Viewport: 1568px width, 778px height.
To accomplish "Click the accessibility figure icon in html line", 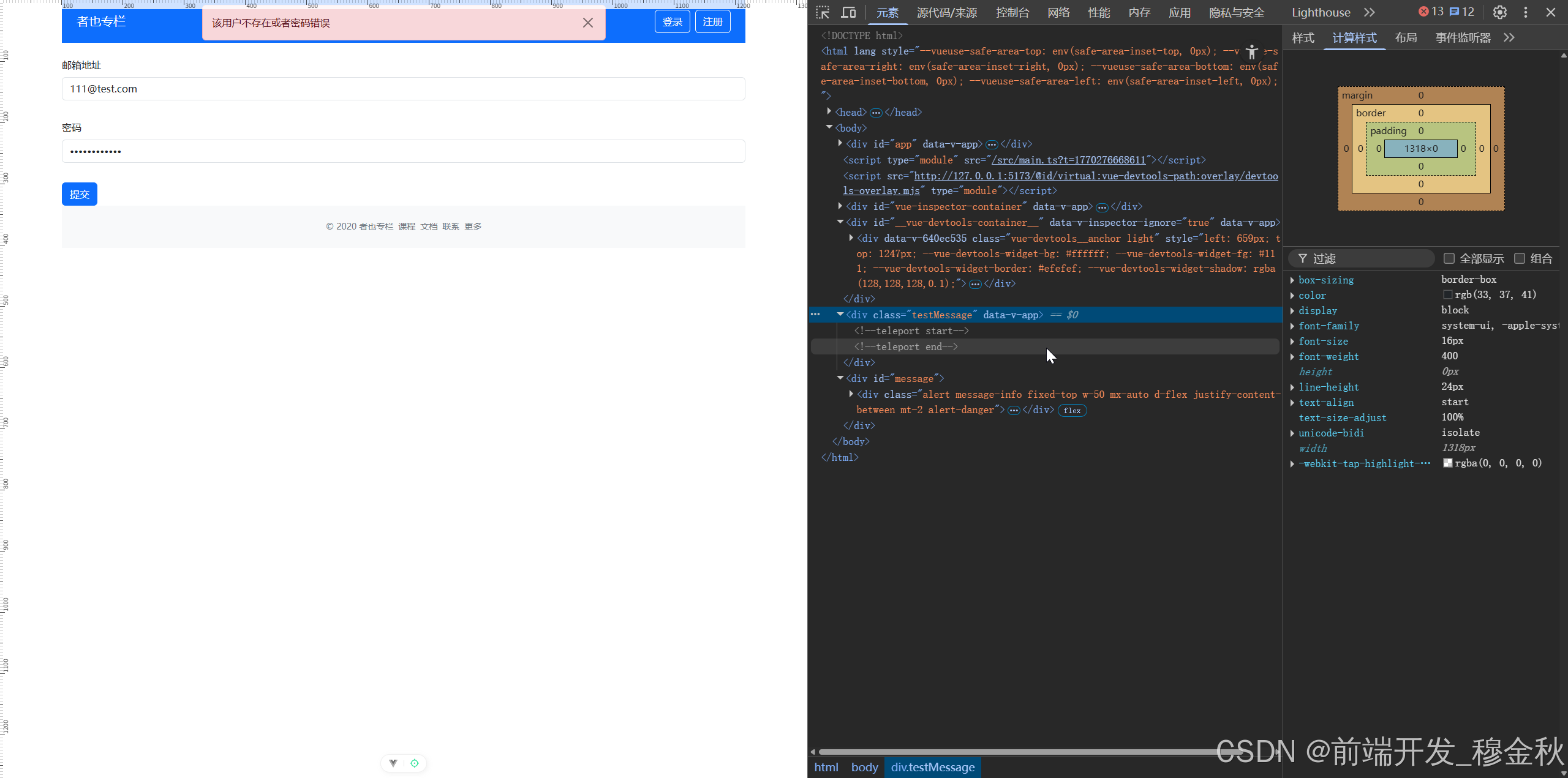I will [x=1252, y=51].
